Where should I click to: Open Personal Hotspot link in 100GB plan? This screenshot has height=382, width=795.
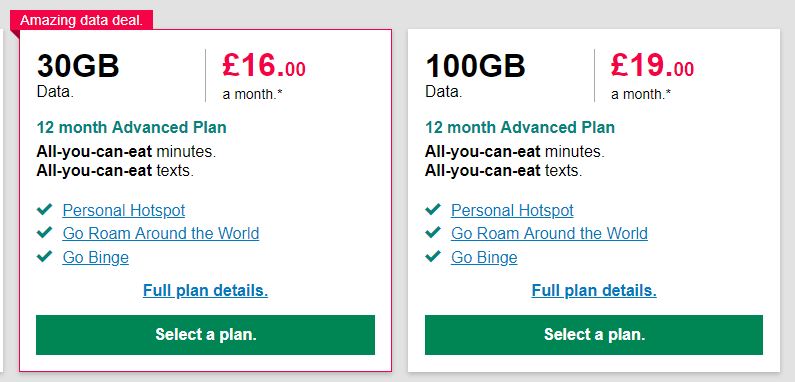tap(512, 210)
